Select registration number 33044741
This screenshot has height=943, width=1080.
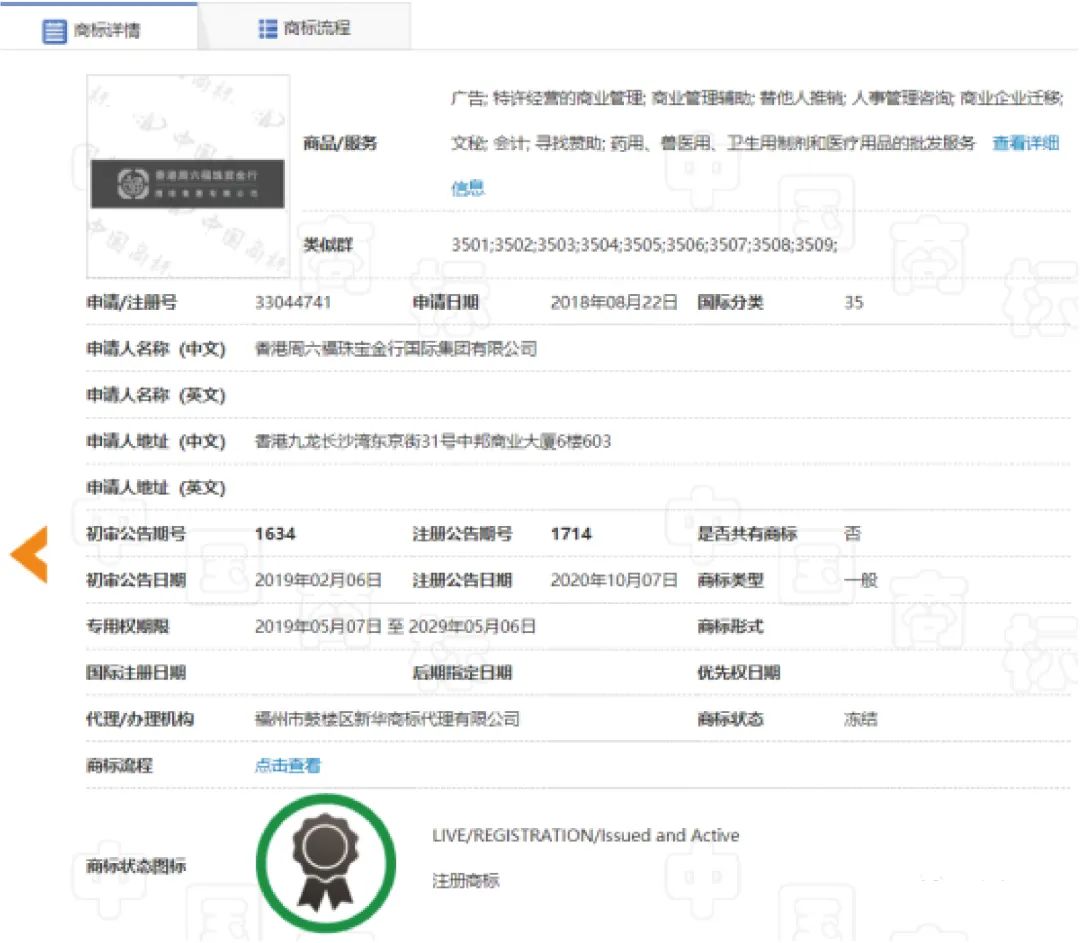293,302
